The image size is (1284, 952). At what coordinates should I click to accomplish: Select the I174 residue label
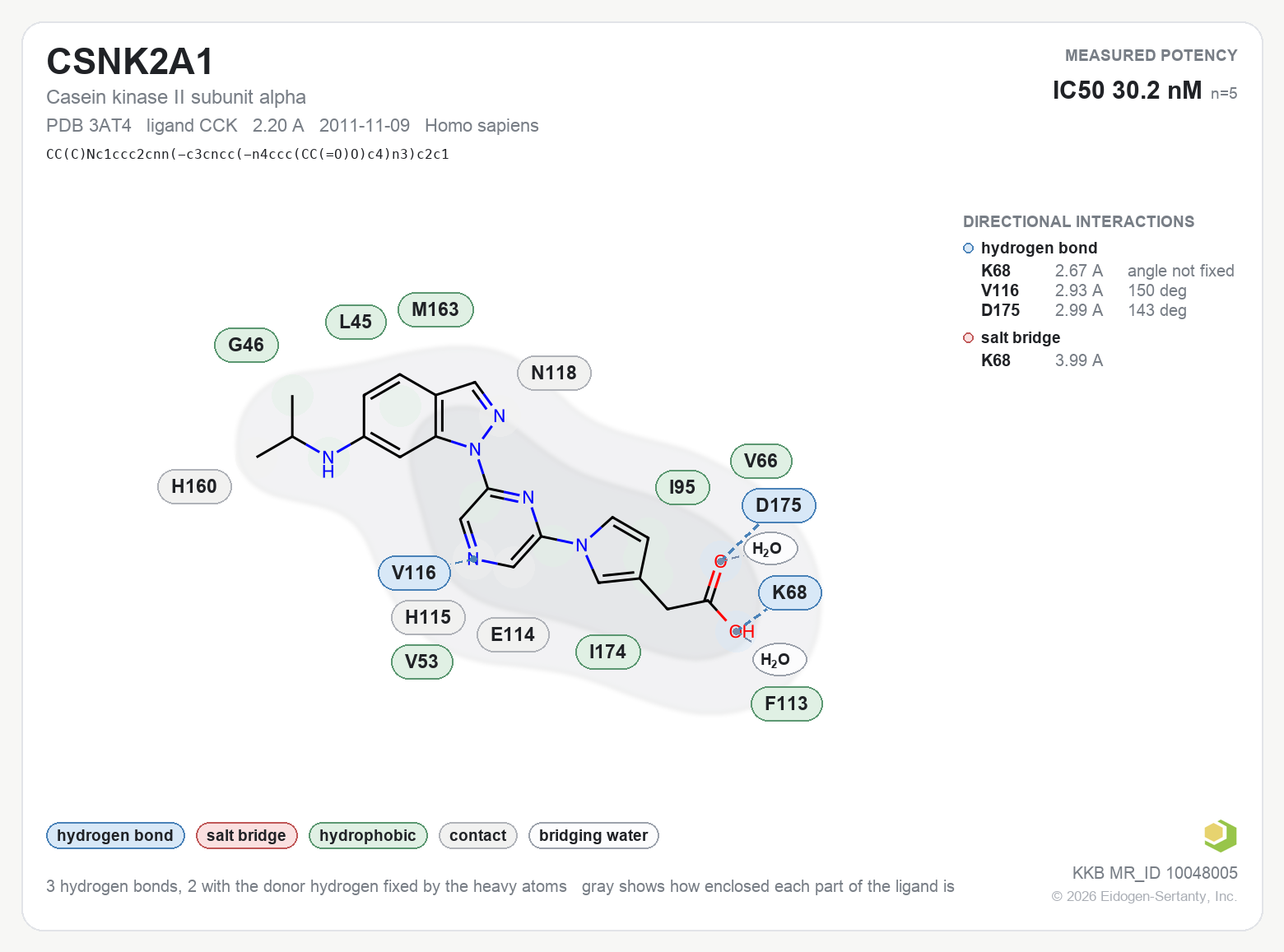[x=607, y=652]
